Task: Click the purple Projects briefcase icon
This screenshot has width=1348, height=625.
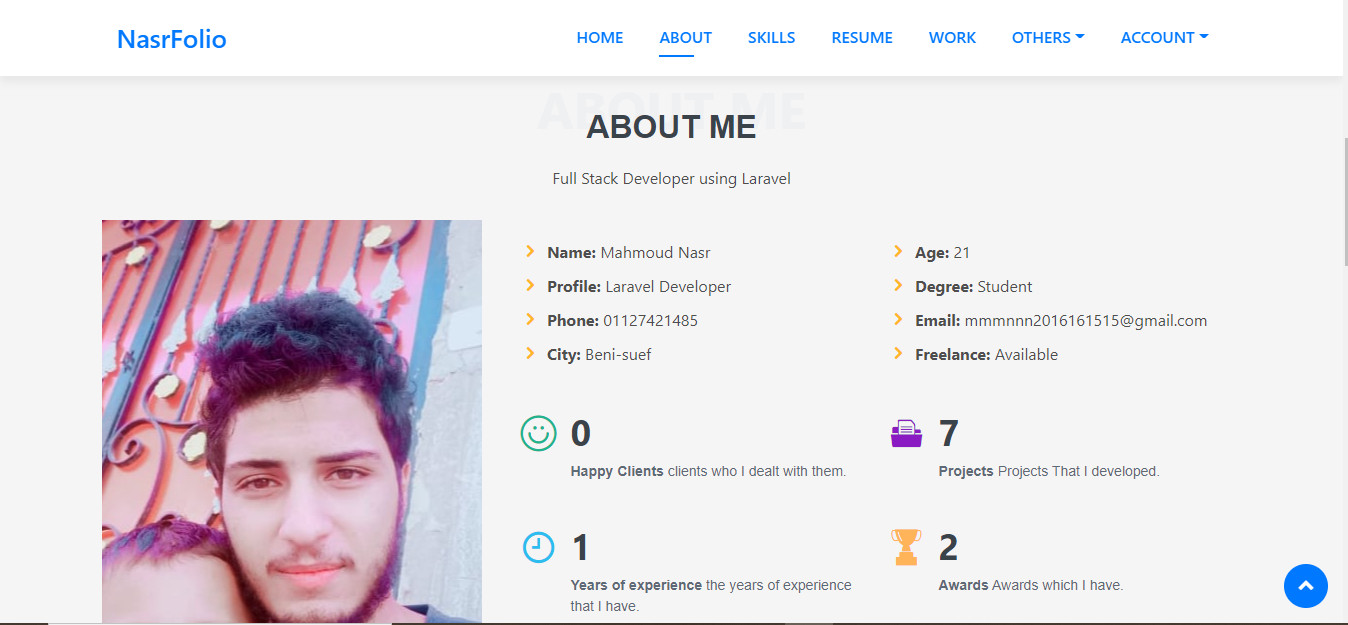Action: coord(906,433)
